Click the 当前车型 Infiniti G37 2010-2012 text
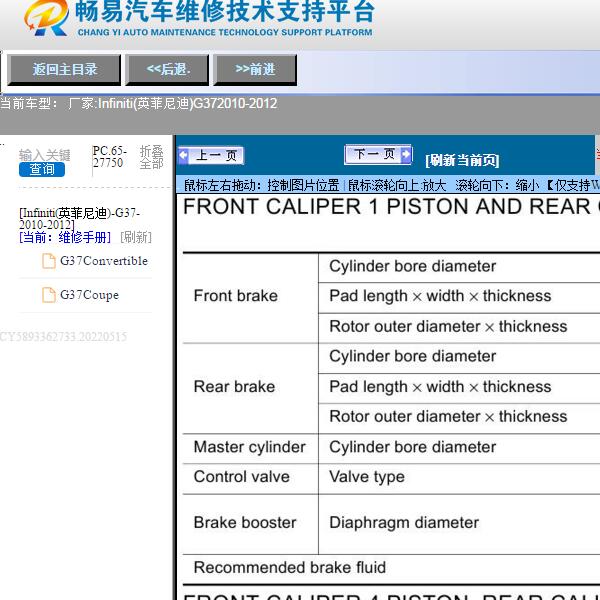 click(x=139, y=104)
